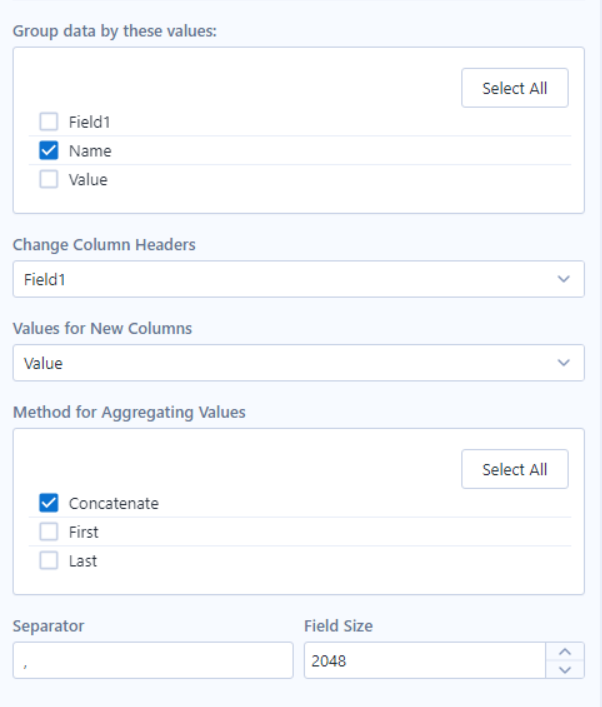Open Values for New Columns dropdown showing Value
The image size is (602, 707).
pyautogui.click(x=299, y=363)
